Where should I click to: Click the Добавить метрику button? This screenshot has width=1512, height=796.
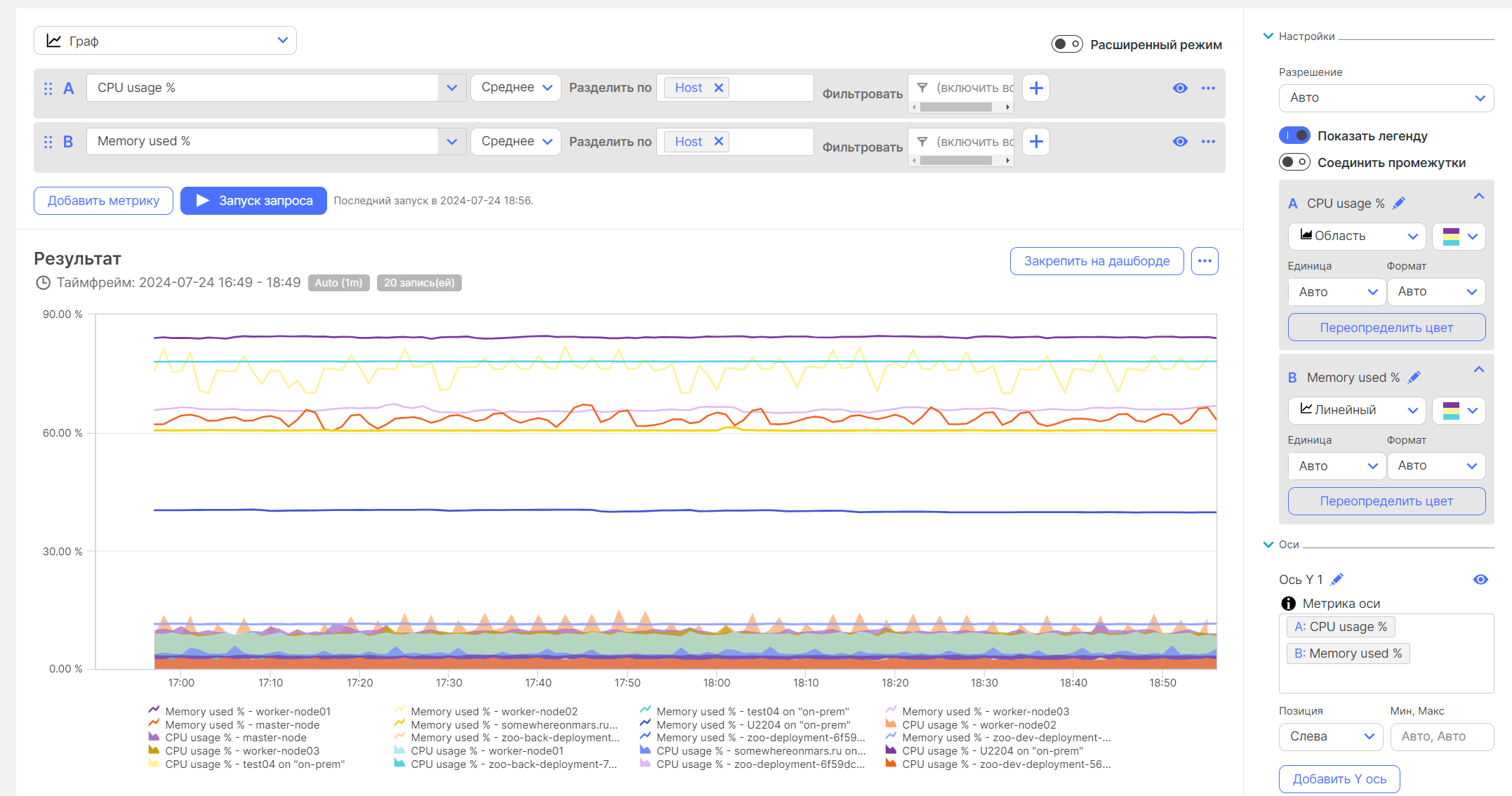(103, 201)
